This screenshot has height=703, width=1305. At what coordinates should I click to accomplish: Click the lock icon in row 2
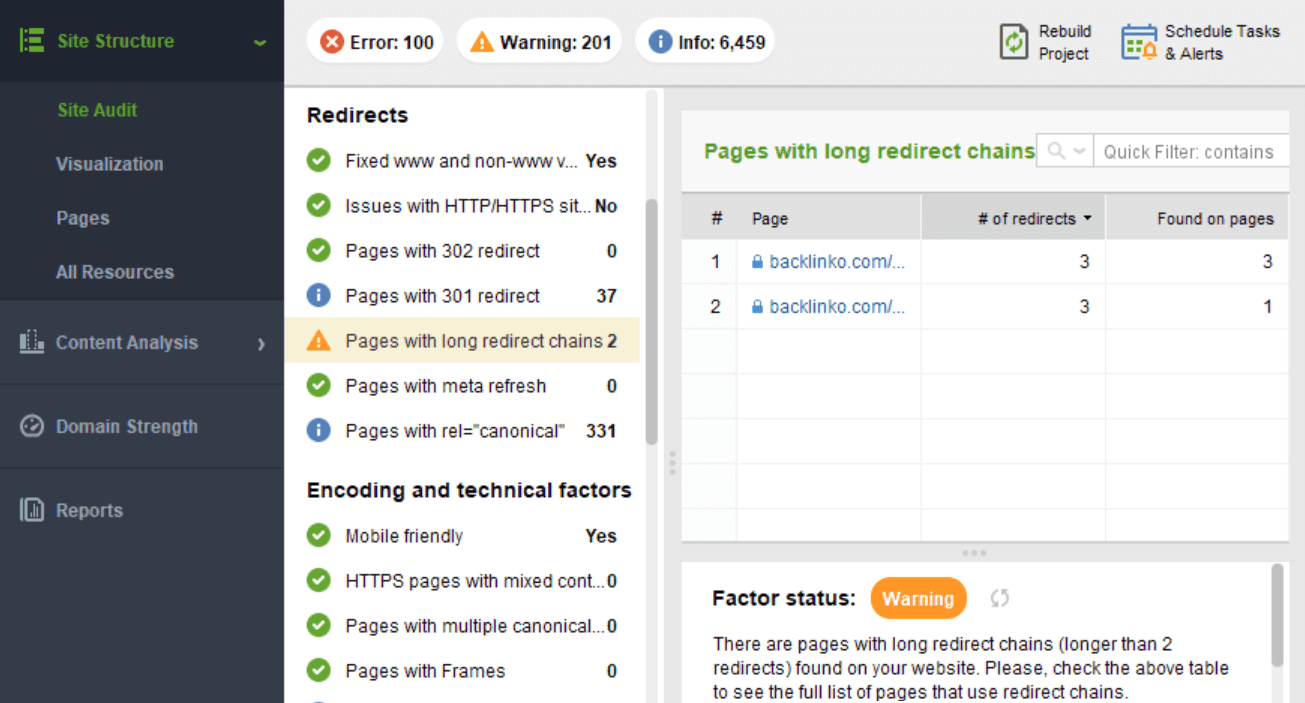click(x=757, y=307)
